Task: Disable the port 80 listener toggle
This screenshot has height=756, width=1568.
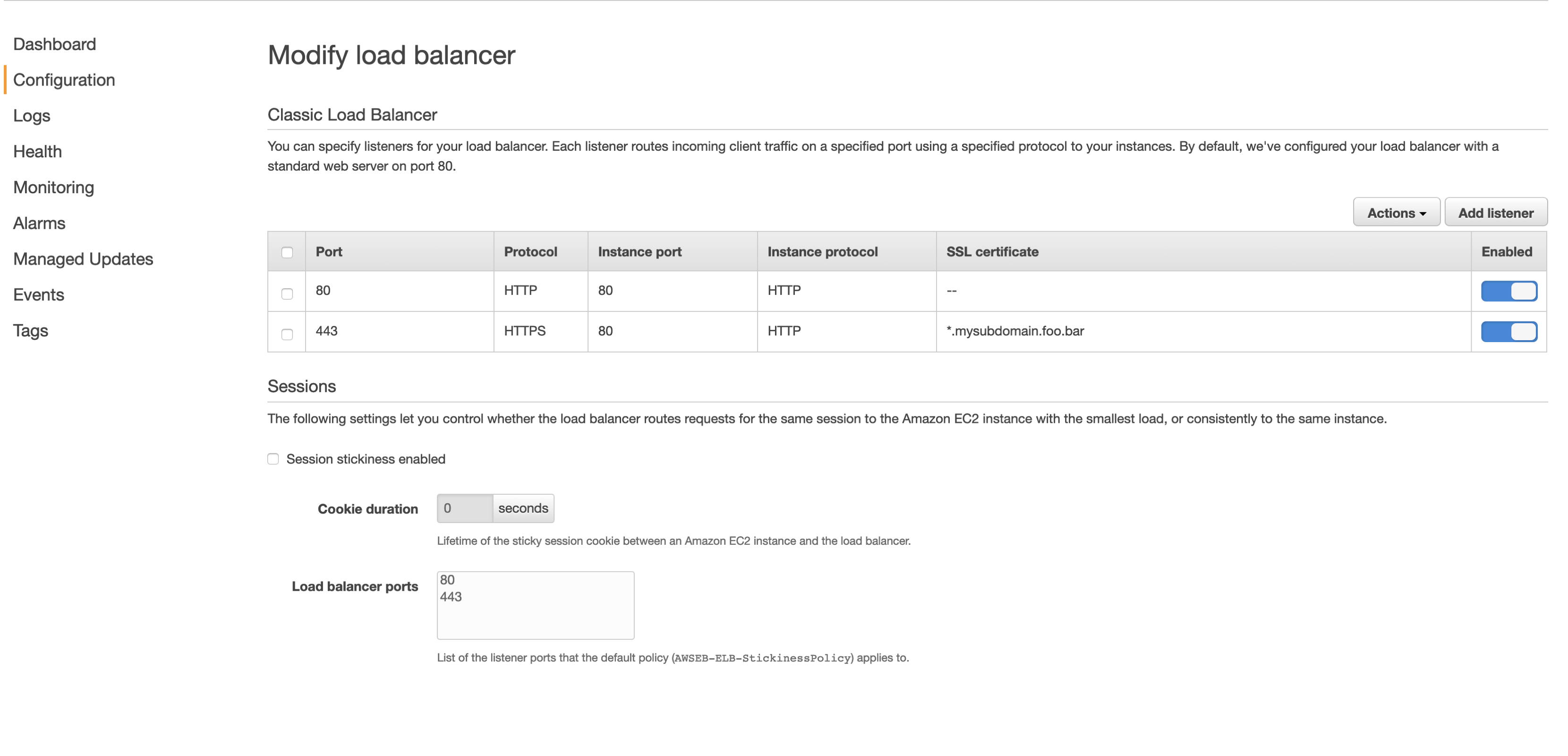Action: point(1508,291)
